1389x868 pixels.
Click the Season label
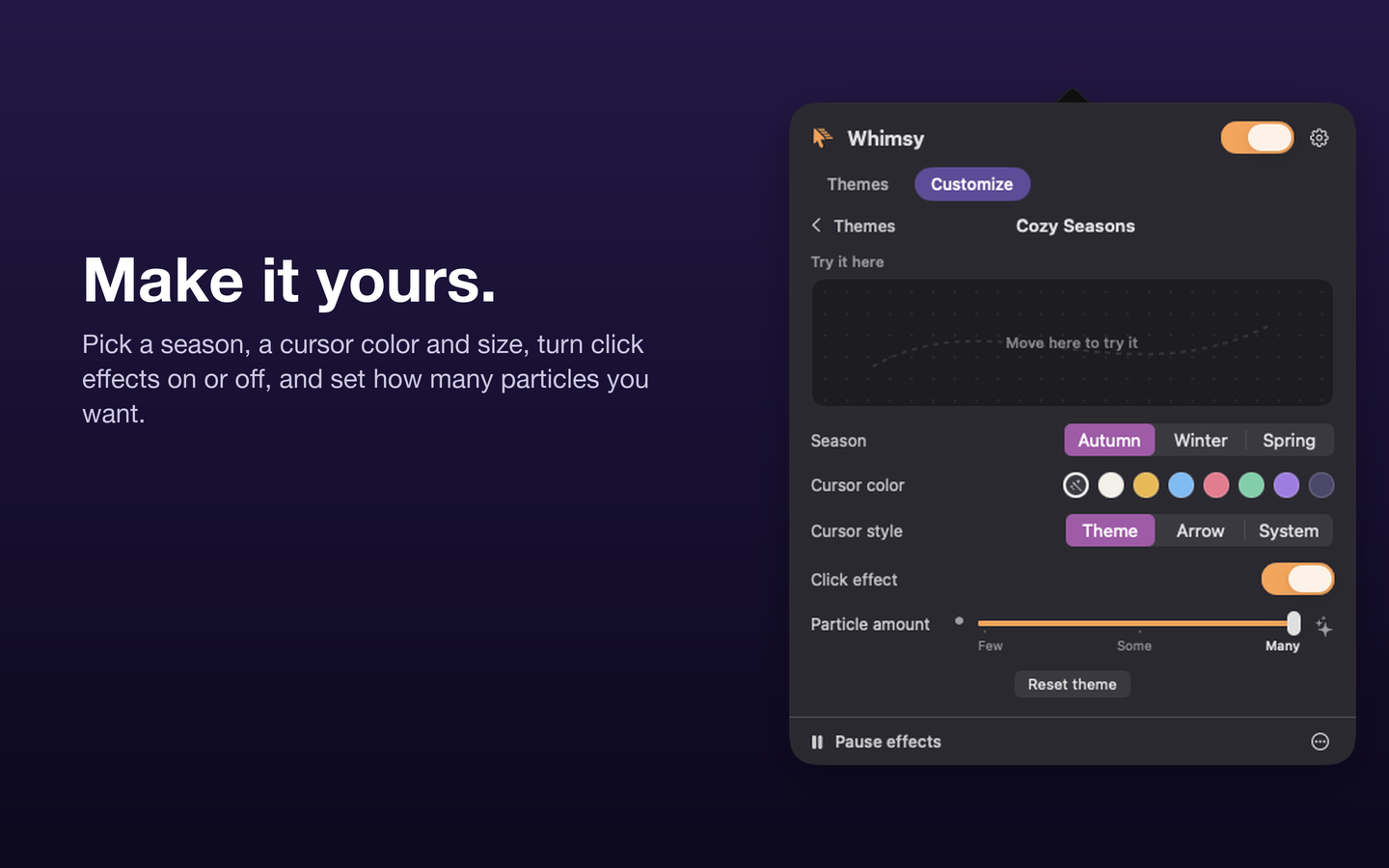coord(838,441)
